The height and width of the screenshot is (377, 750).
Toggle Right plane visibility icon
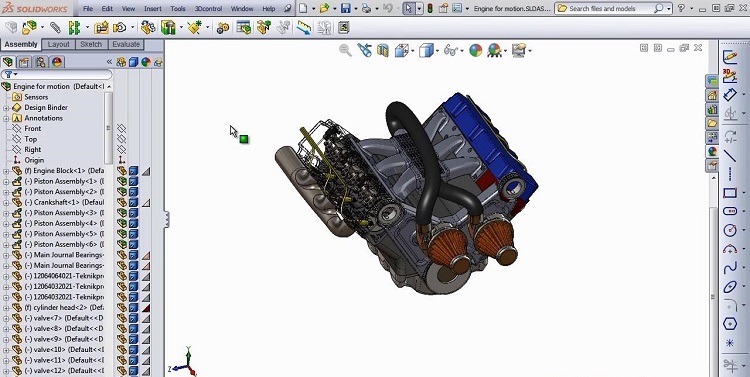click(121, 149)
